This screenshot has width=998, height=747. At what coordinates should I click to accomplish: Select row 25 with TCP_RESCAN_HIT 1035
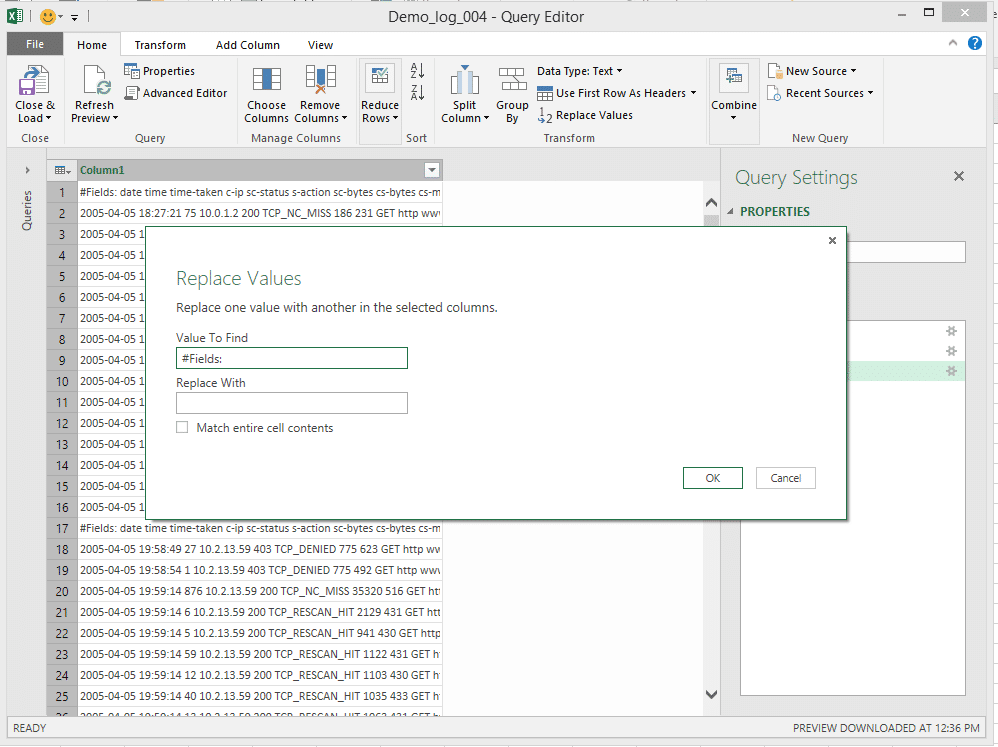pyautogui.click(x=260, y=696)
